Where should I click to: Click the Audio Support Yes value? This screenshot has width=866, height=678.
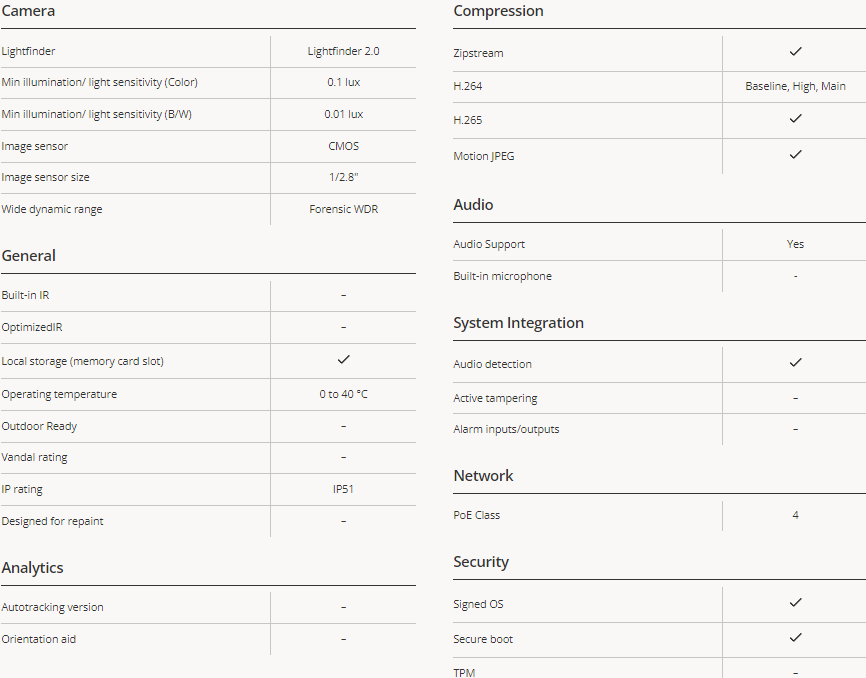(795, 244)
